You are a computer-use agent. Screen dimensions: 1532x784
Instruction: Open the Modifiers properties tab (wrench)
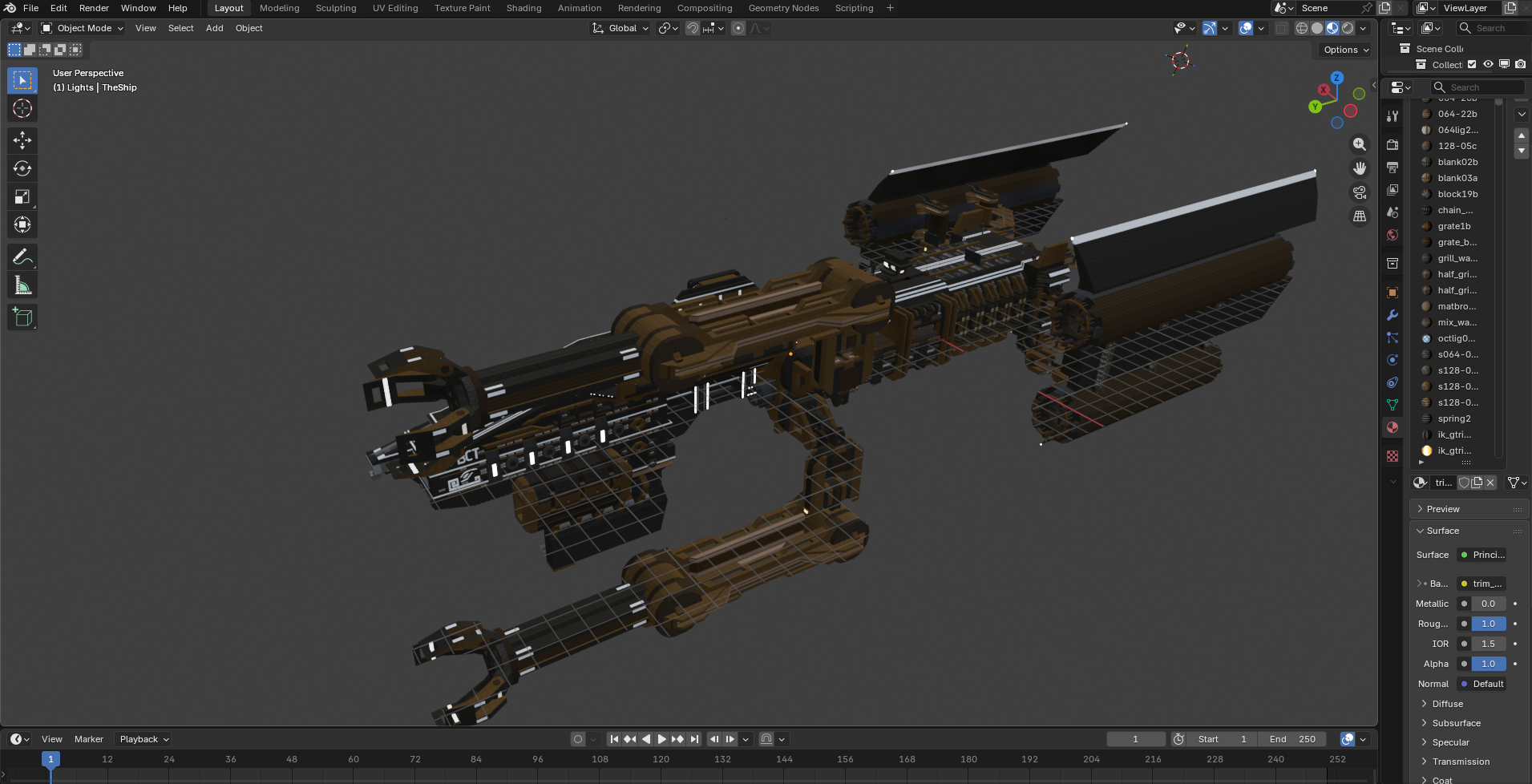click(x=1393, y=315)
